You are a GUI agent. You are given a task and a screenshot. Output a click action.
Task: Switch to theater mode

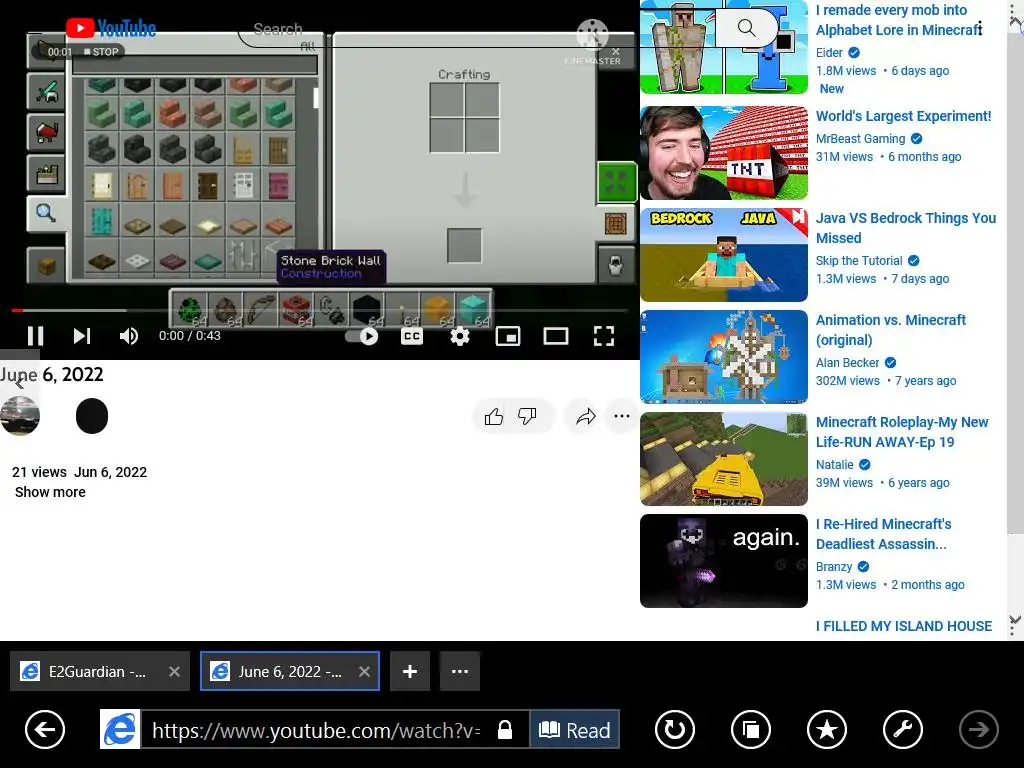point(556,336)
